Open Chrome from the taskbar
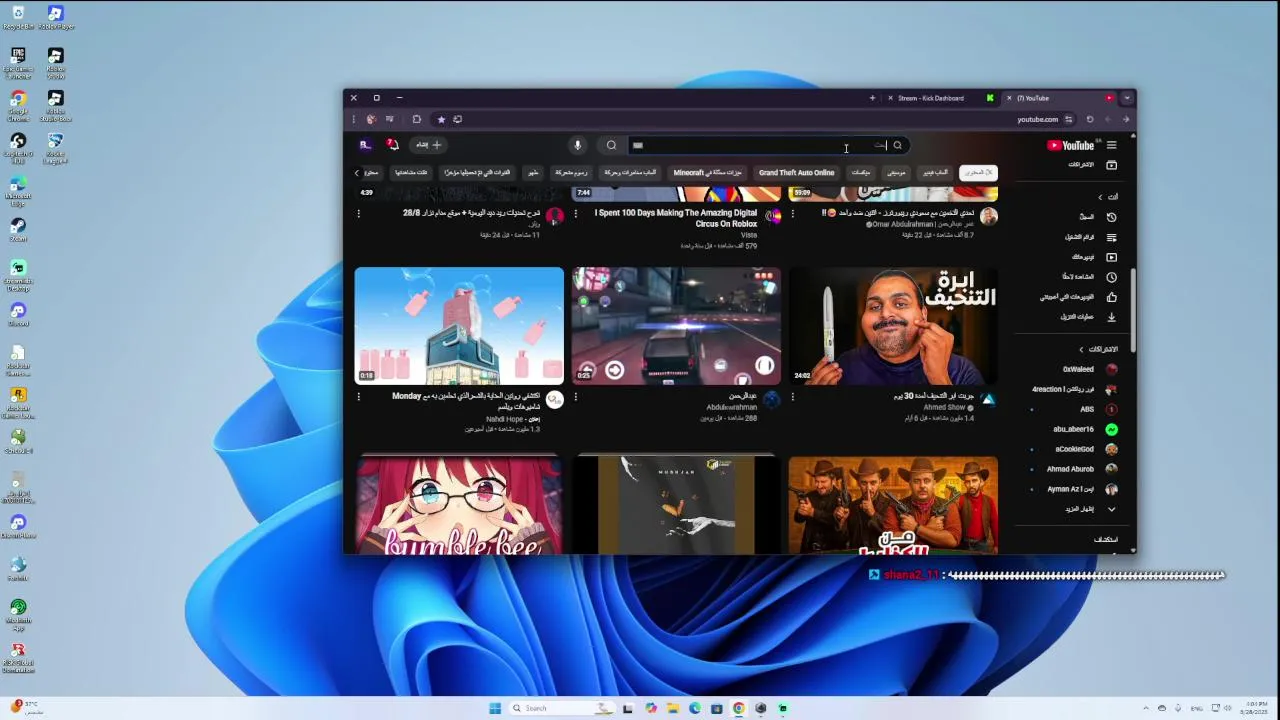 coord(738,708)
